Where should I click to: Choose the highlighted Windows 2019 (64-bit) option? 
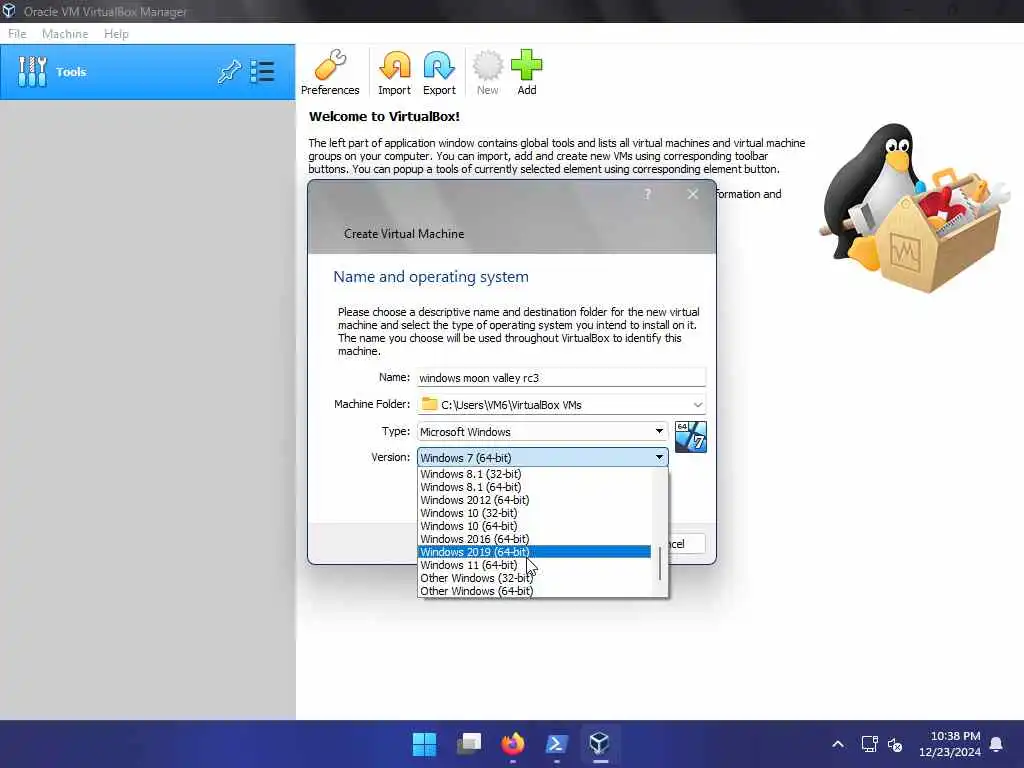tap(534, 552)
